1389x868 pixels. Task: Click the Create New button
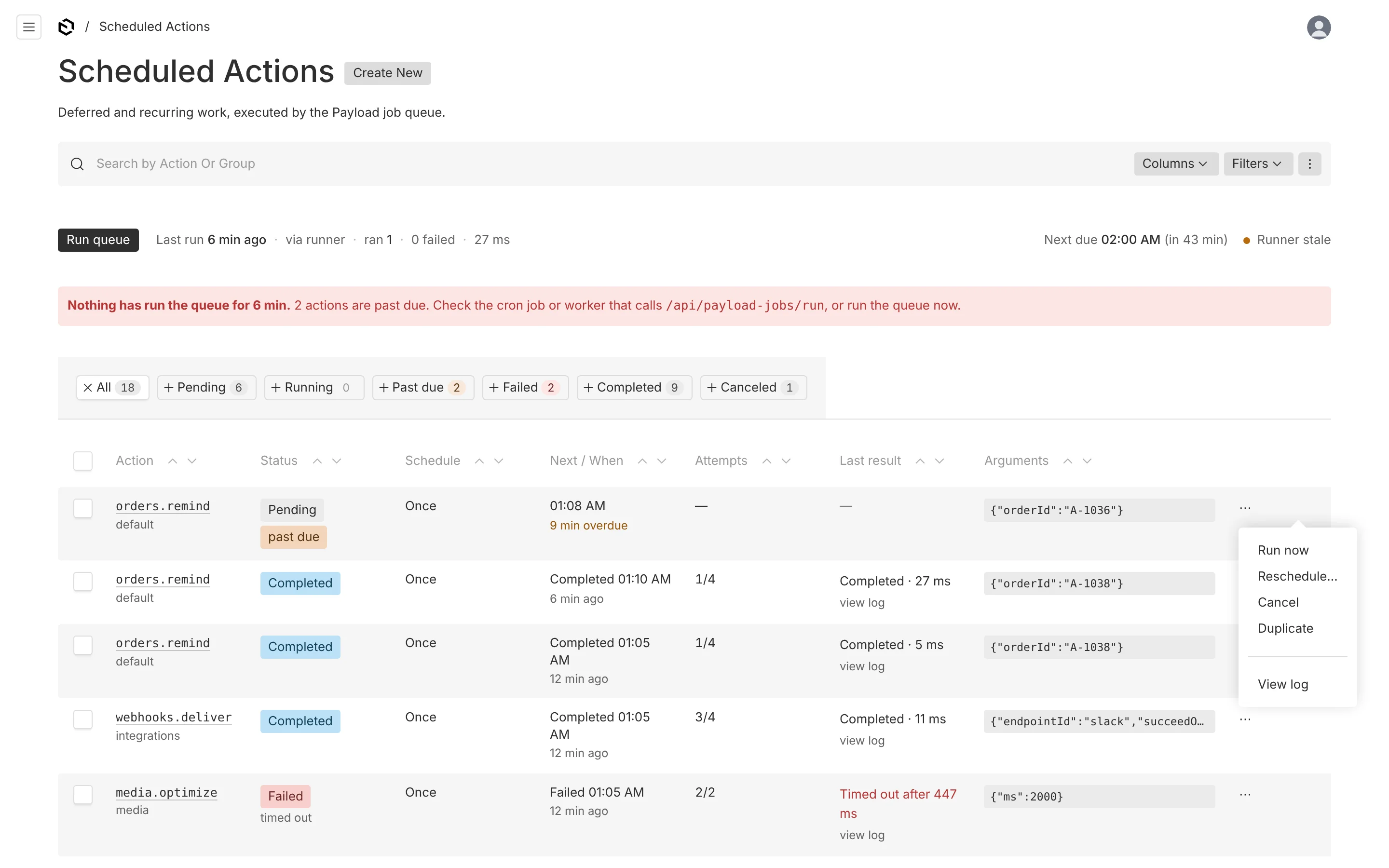[387, 73]
